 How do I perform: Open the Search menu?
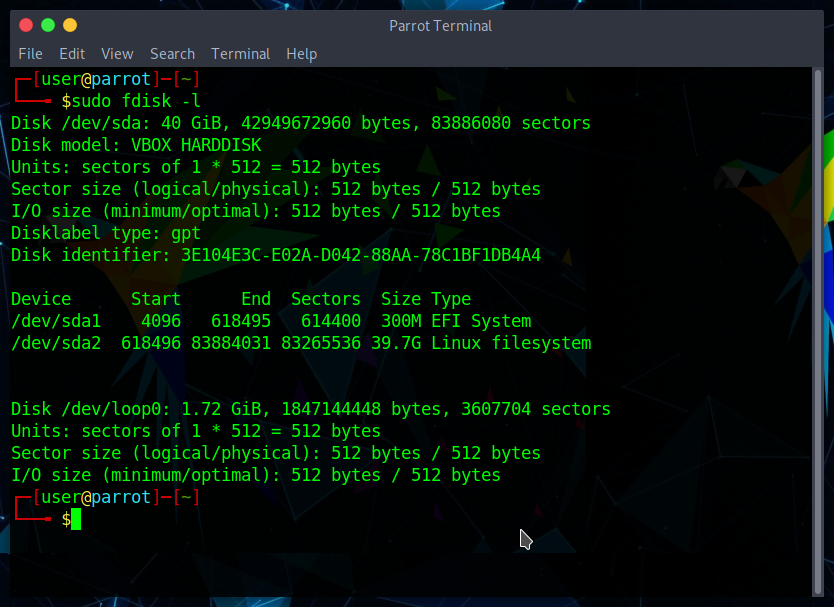(172, 54)
